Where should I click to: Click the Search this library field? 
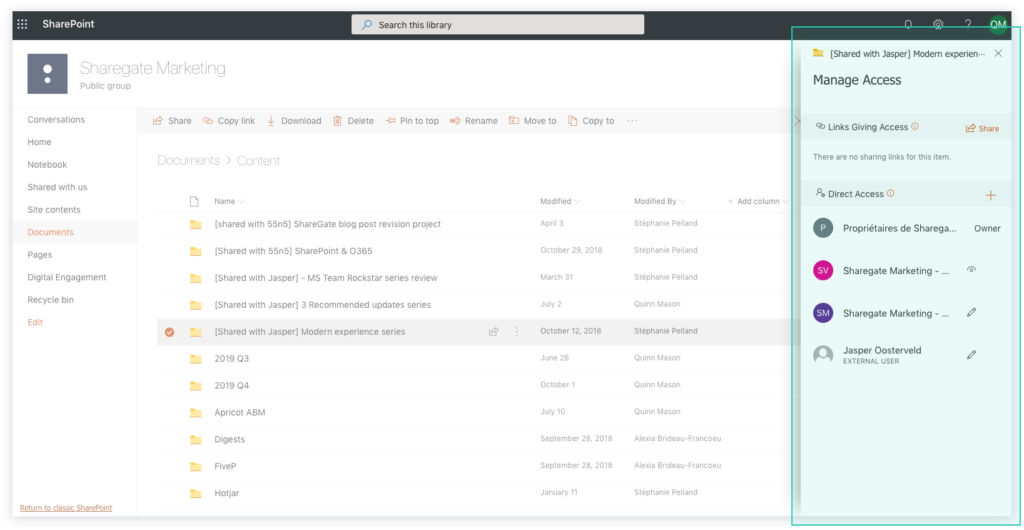[498, 25]
